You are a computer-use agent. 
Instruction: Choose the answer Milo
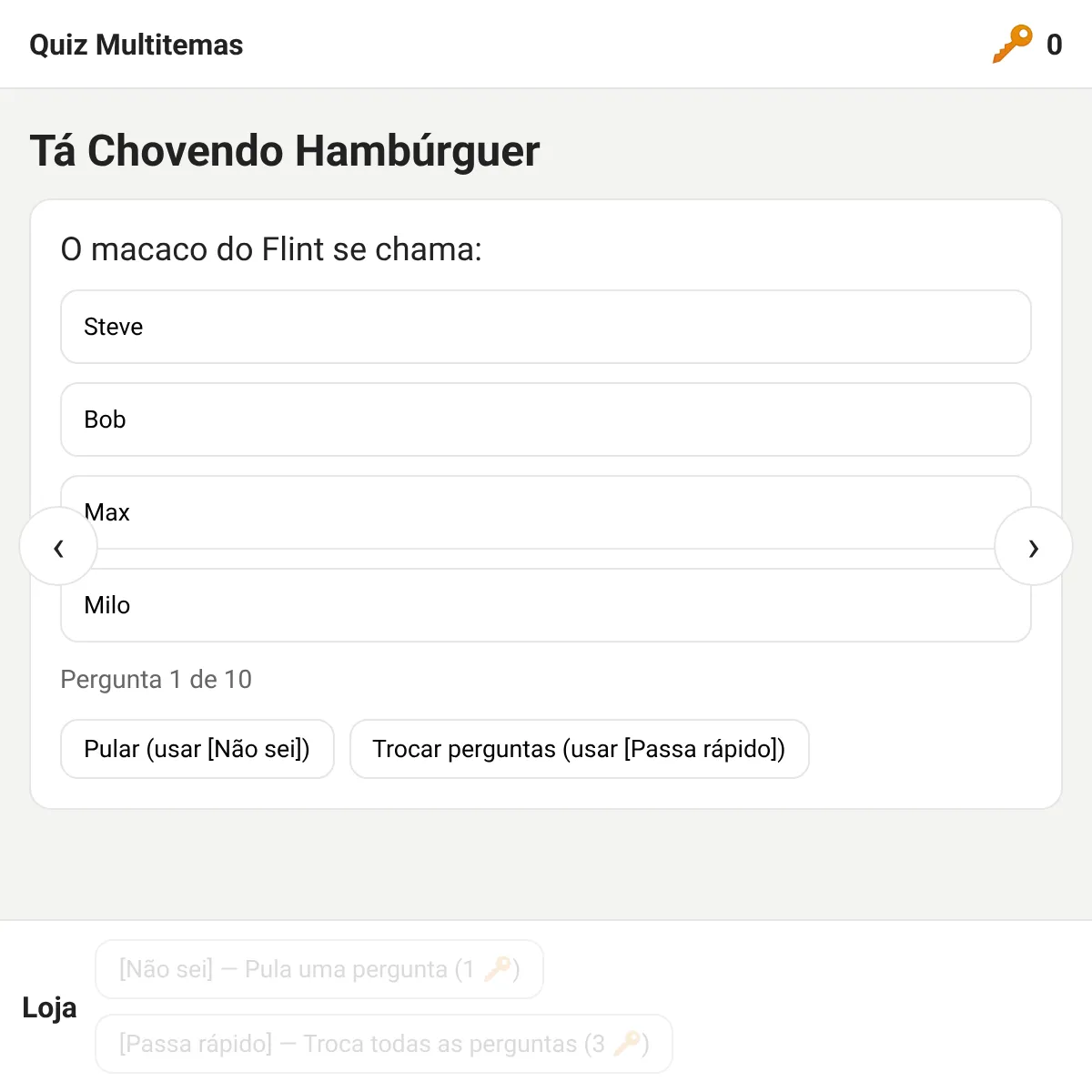tap(545, 605)
